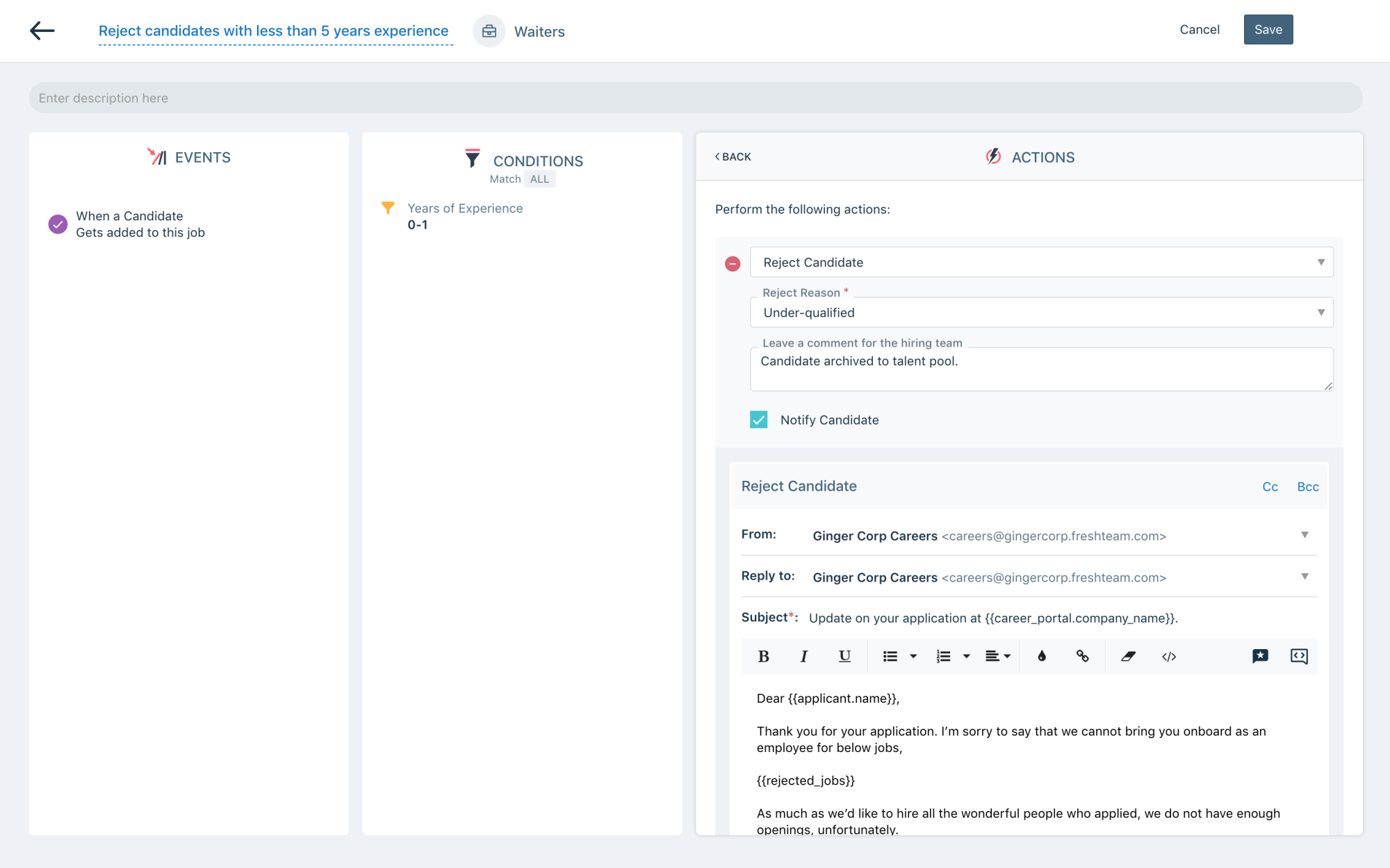Image resolution: width=1390 pixels, height=868 pixels.
Task: Clear formatting with eraser icon
Action: click(x=1128, y=656)
